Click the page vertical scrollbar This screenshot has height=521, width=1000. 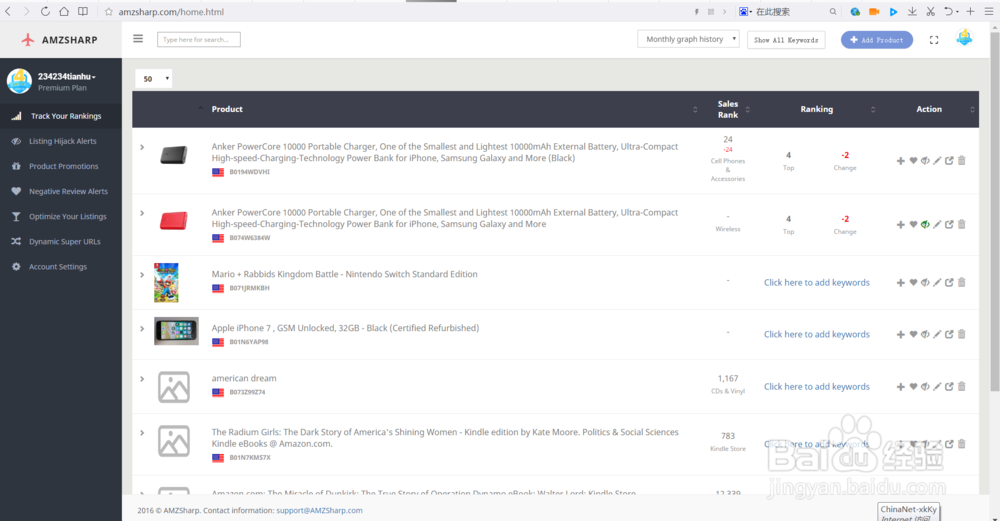(994, 210)
